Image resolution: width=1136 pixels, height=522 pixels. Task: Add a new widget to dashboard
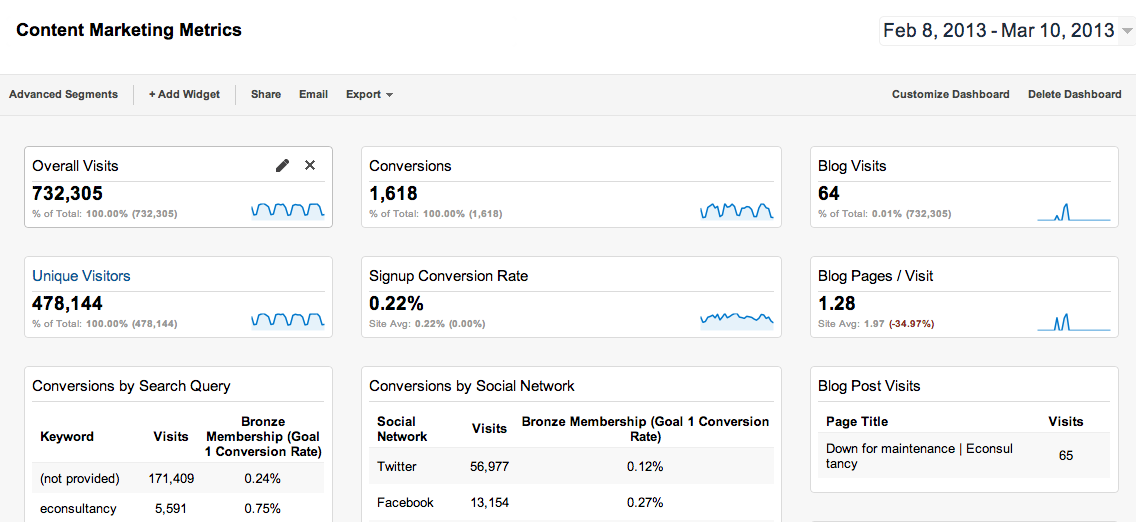click(184, 94)
